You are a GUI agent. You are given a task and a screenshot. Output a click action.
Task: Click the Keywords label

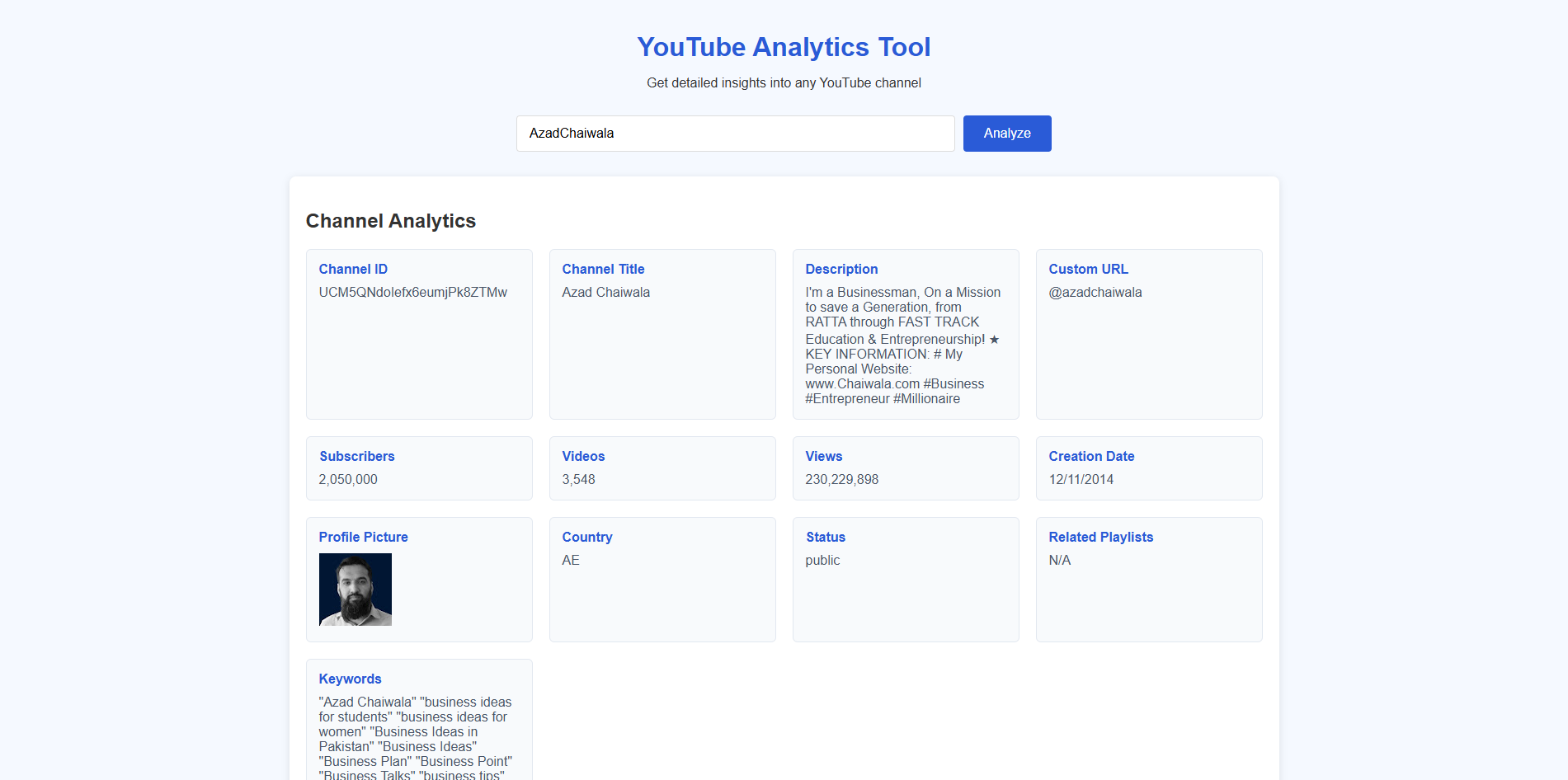(x=351, y=679)
